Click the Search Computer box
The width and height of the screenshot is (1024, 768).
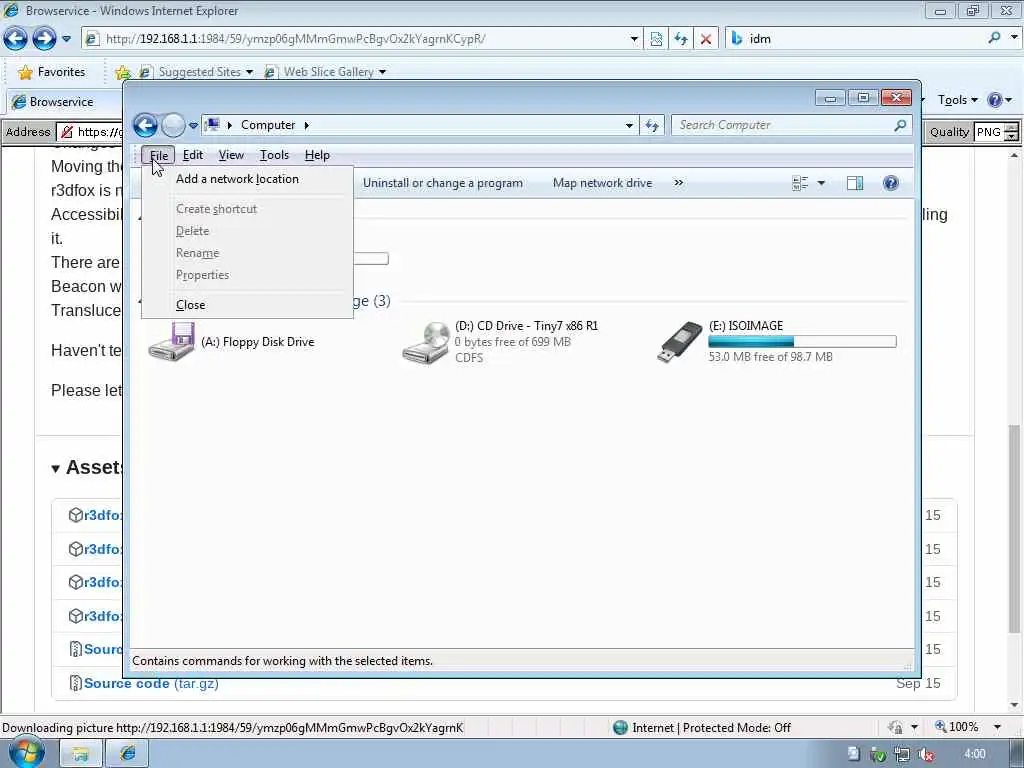(784, 125)
